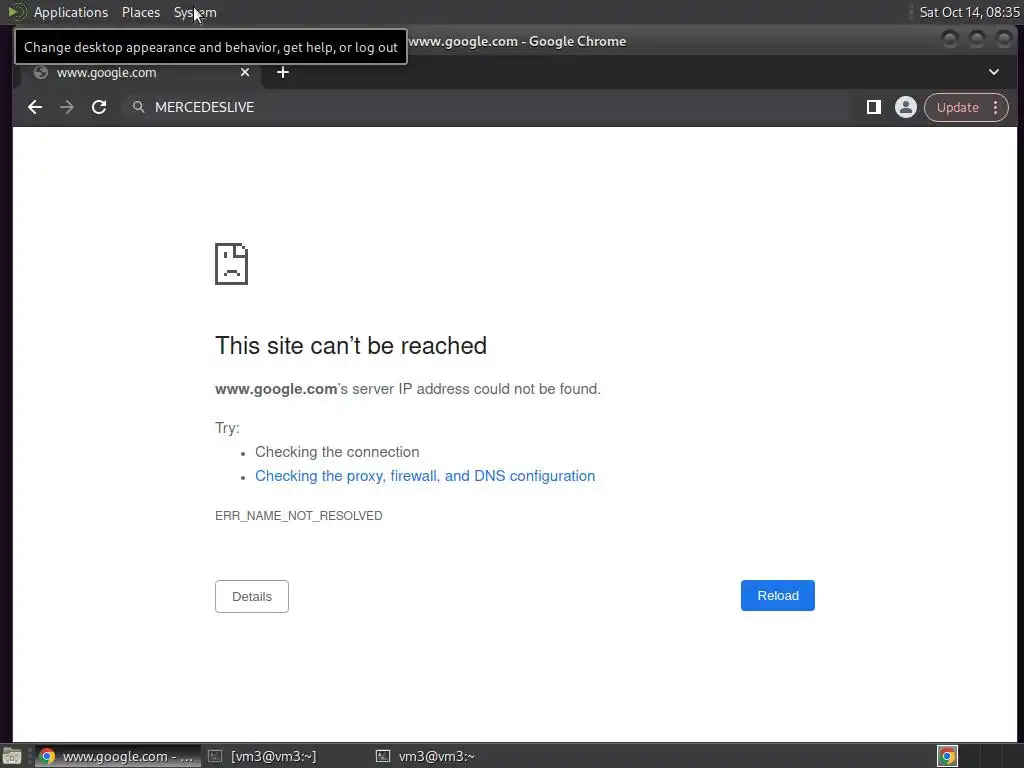Click the 'This site can't be reached' heading
Screen dimensions: 1024x768
(x=351, y=345)
